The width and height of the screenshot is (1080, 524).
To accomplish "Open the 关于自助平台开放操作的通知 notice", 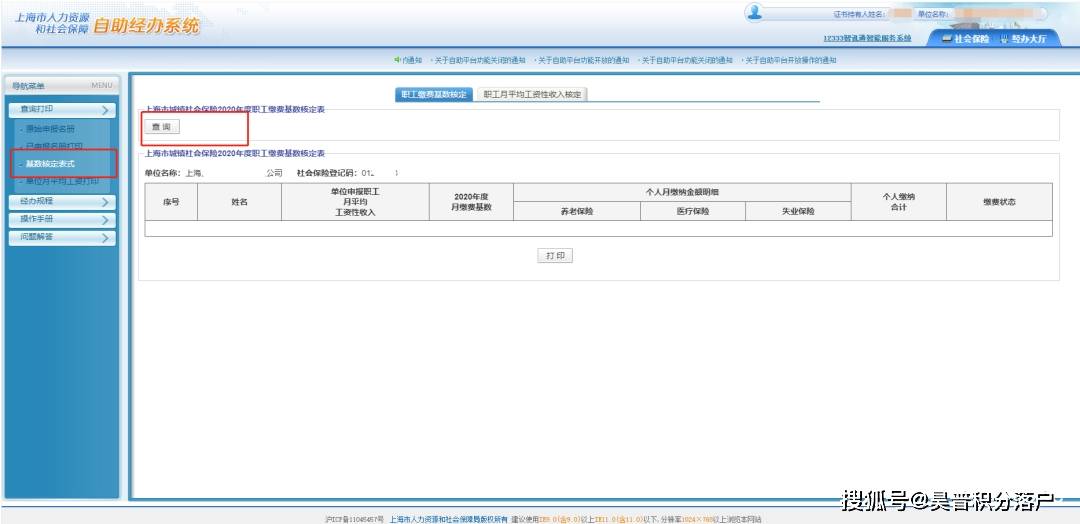I will (x=790, y=61).
